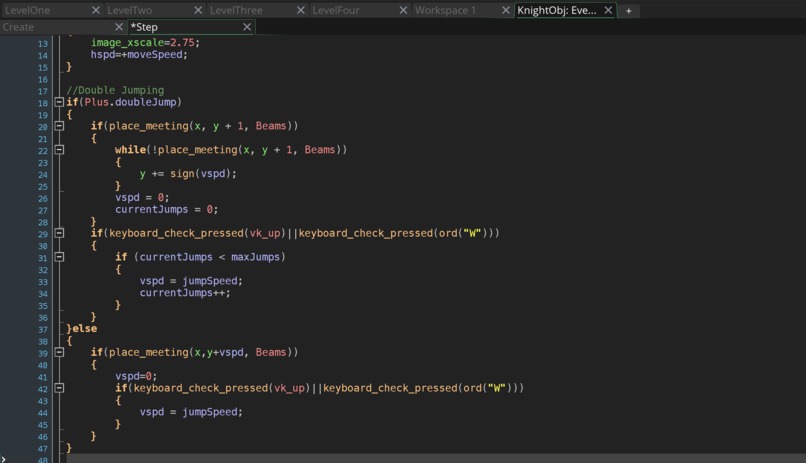This screenshot has width=806, height=463.
Task: Close the Create event tab
Action: coord(119,27)
